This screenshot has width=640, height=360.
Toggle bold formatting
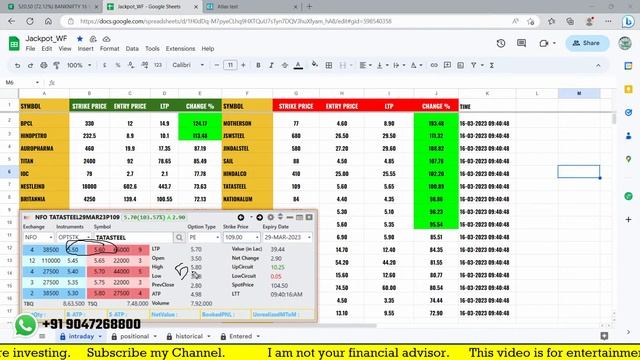[x=258, y=65]
